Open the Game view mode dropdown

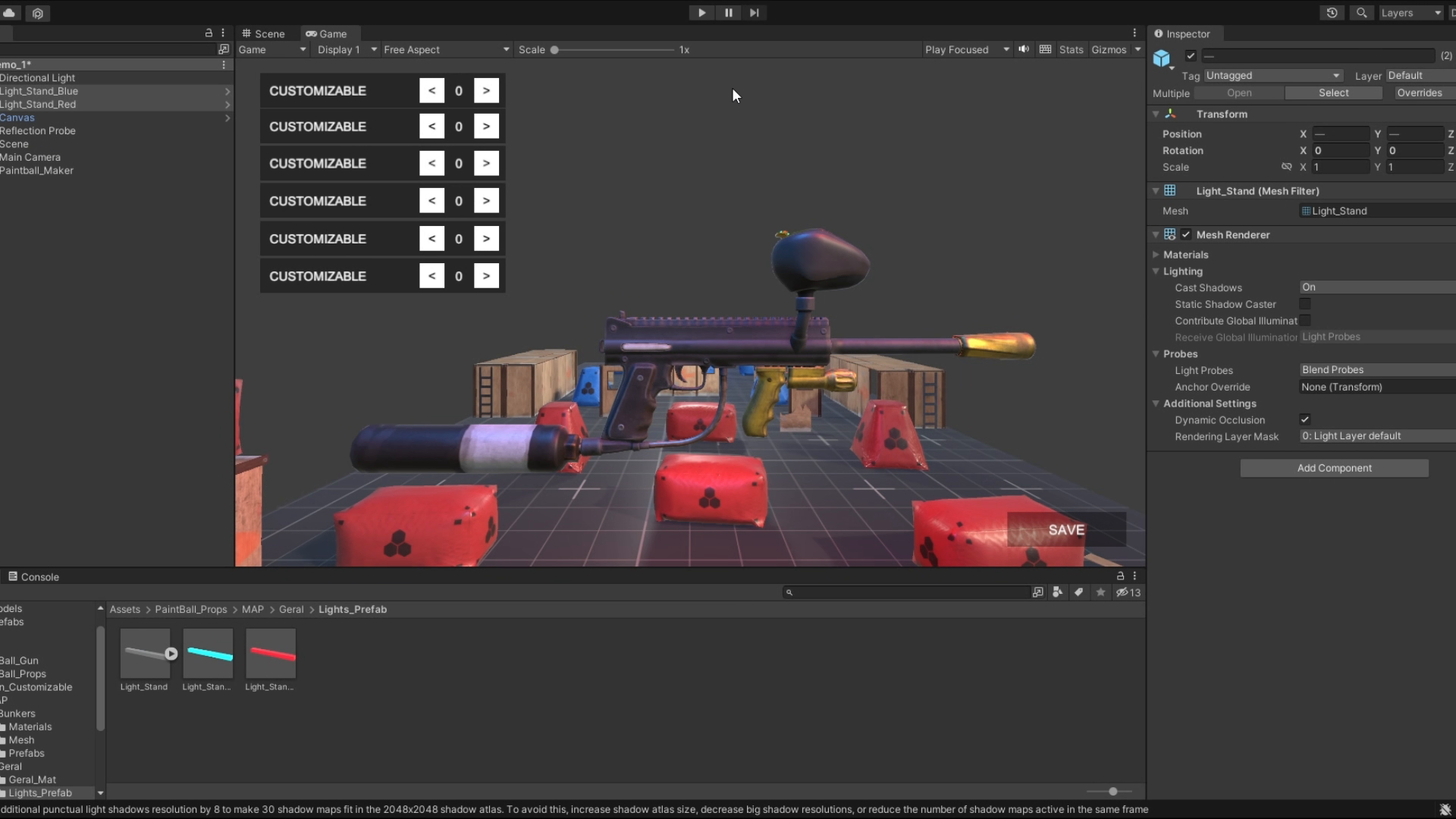(x=272, y=49)
